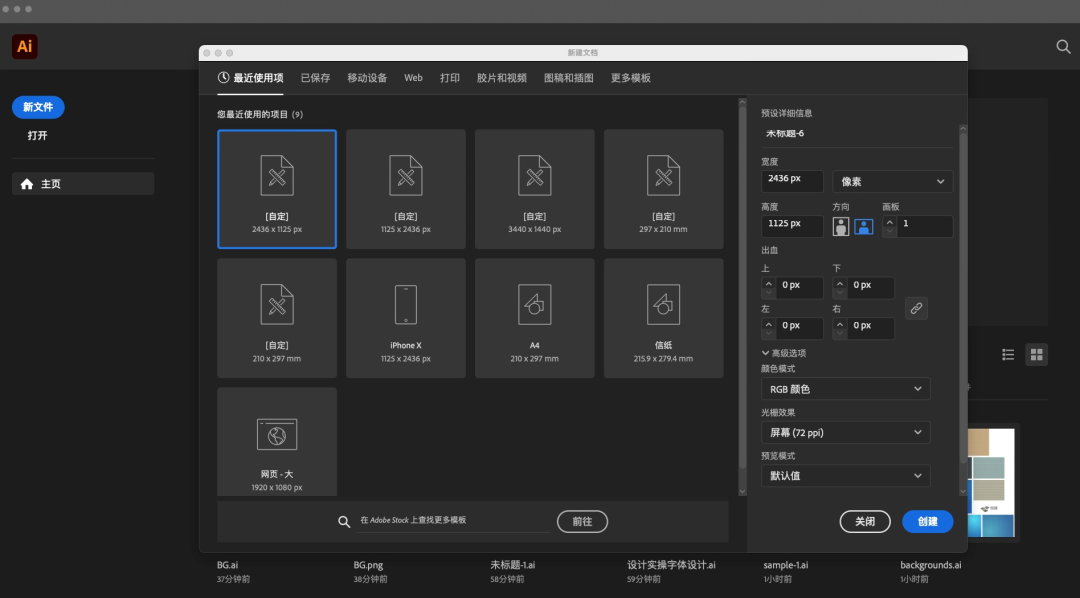Click the link bleed values chain icon
Viewport: 1080px width, 598px height.
coord(916,308)
